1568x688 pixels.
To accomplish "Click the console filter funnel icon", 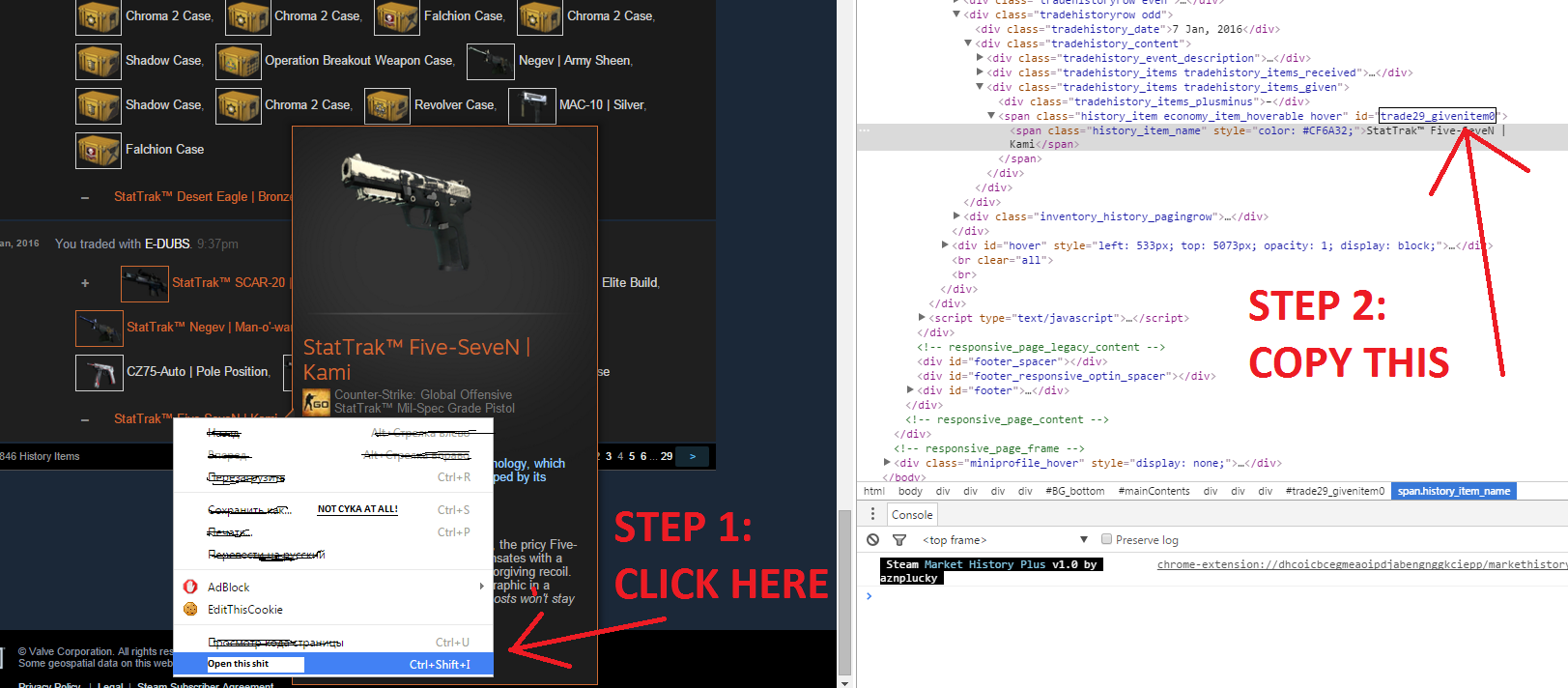I will tap(899, 540).
